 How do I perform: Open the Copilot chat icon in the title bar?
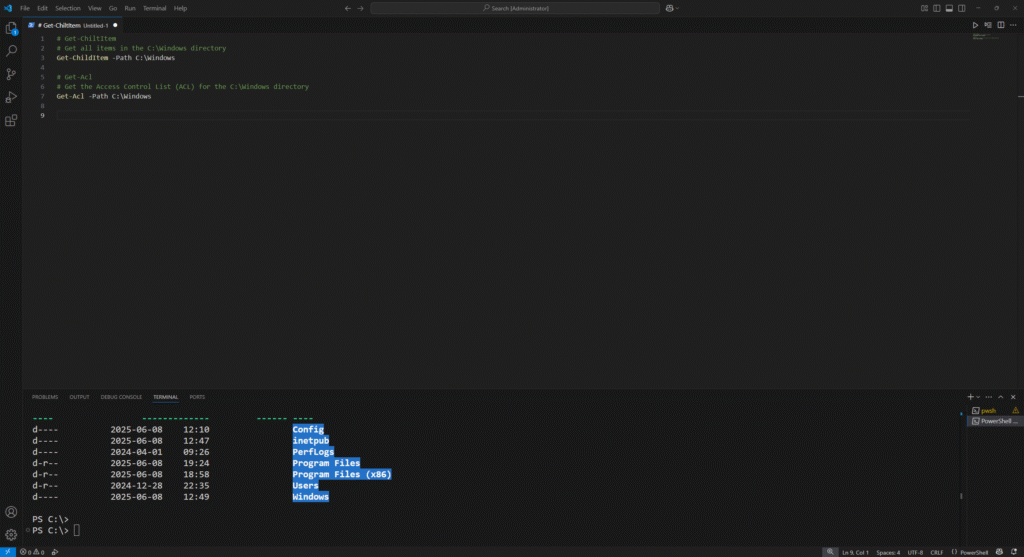click(x=669, y=8)
